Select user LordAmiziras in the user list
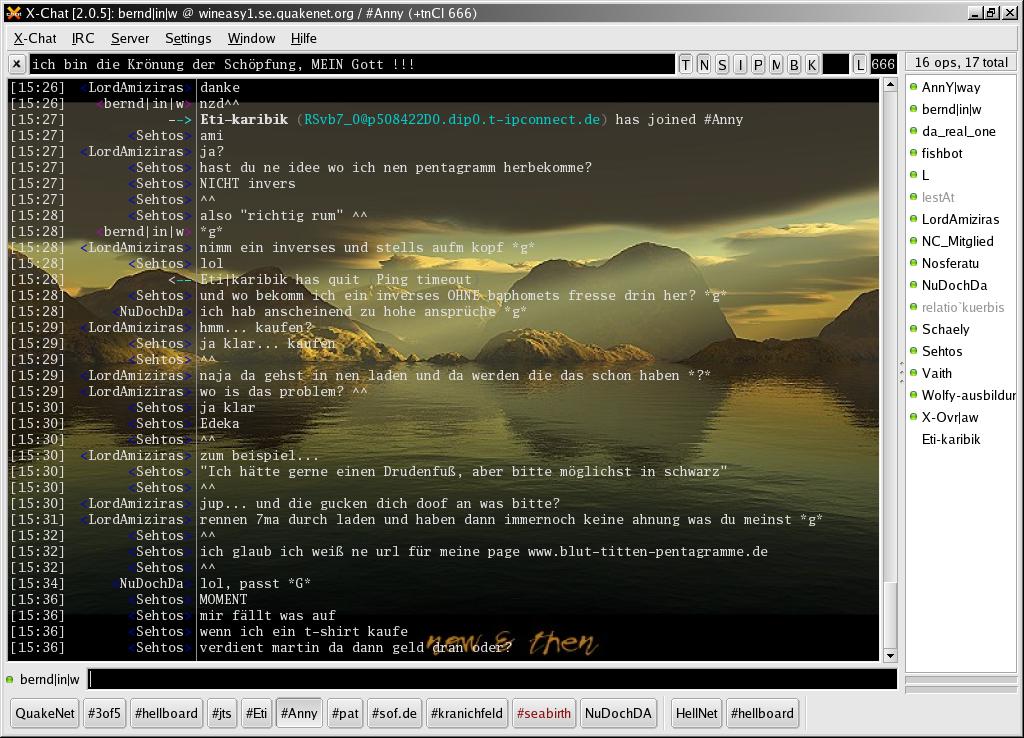The width and height of the screenshot is (1024, 738). click(960, 219)
